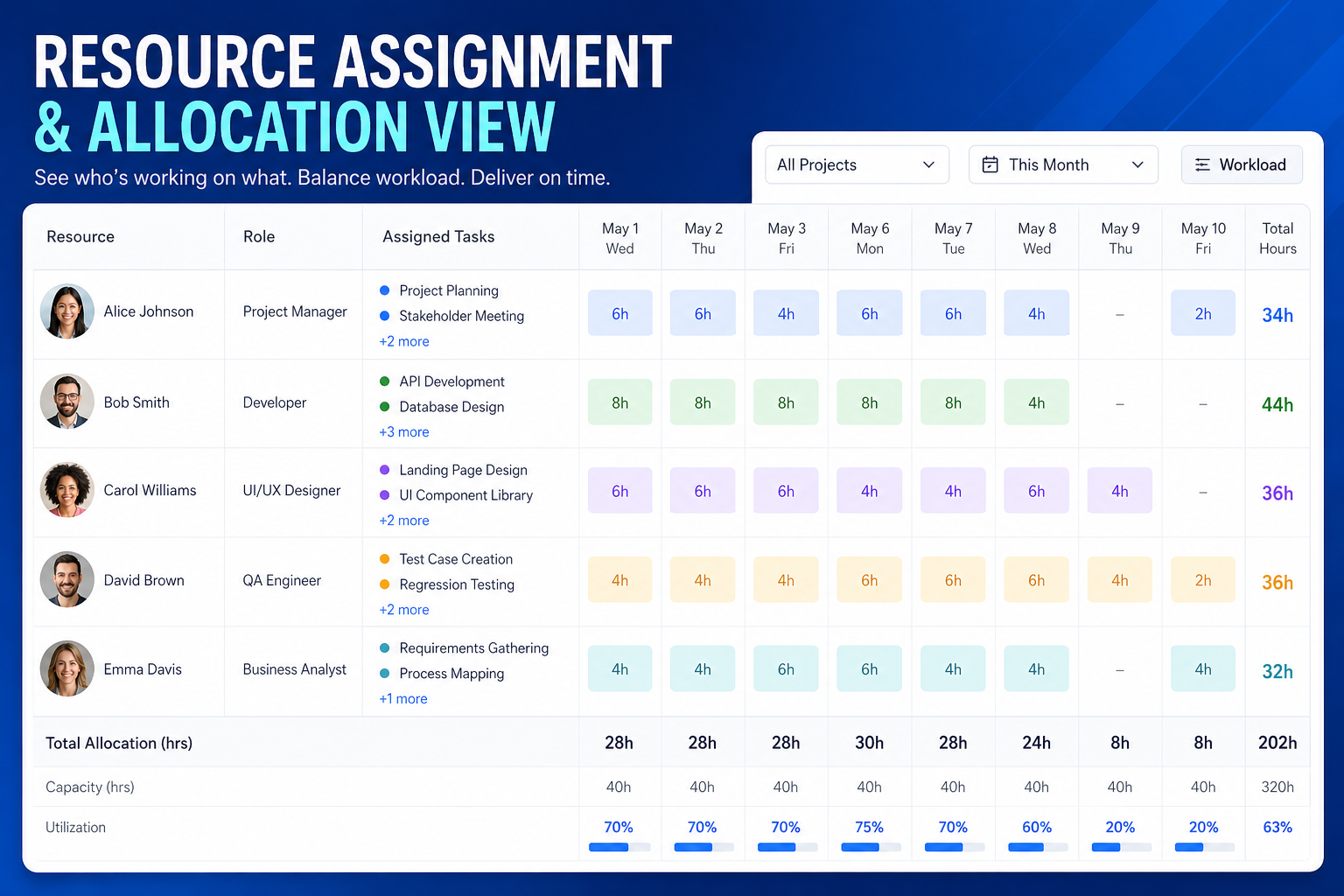Click Carol Williams' May 3 6h cell
Image resolution: width=1344 pixels, height=896 pixels.
coord(786,491)
